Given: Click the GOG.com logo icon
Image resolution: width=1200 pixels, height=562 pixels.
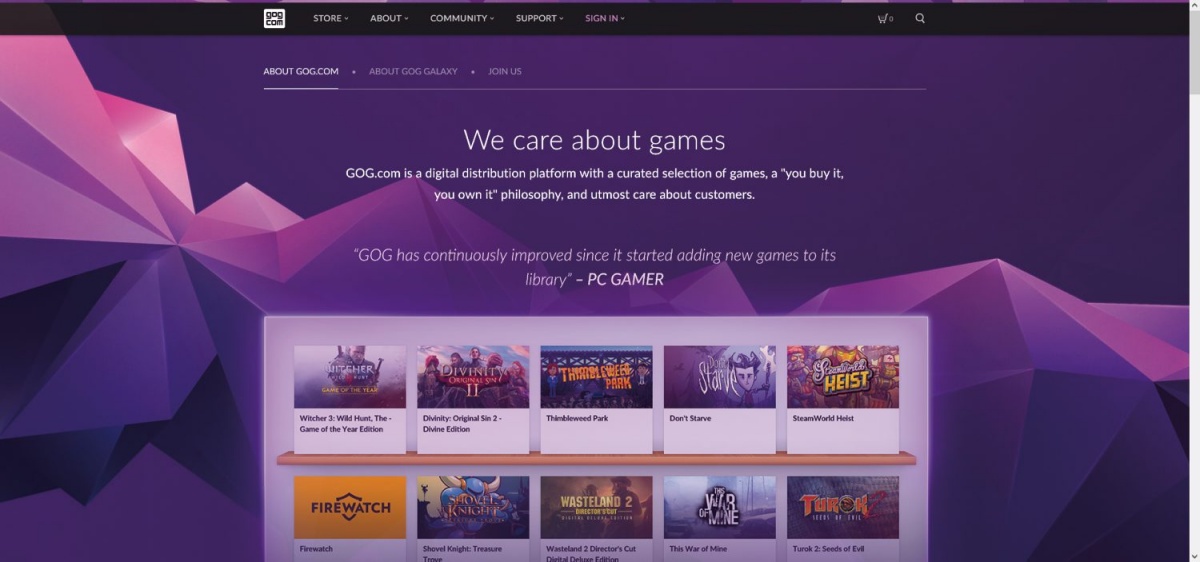Looking at the screenshot, I should pos(274,18).
